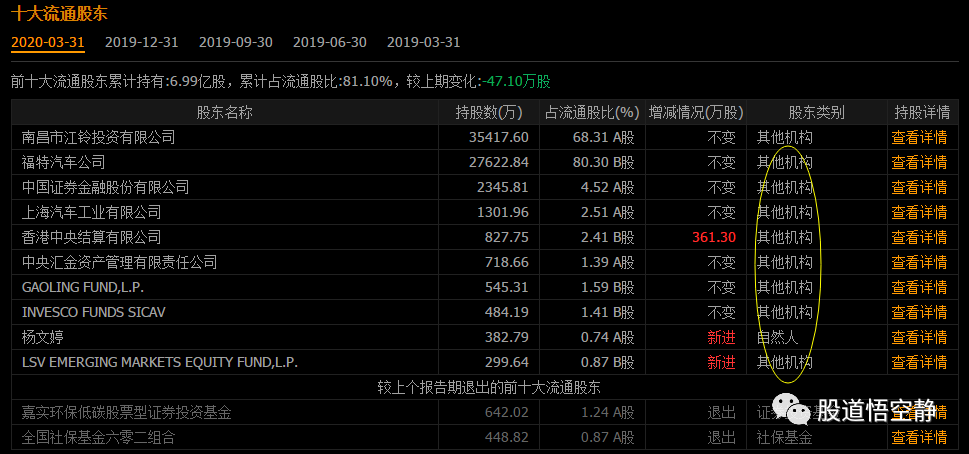Select shareholder 南昌市江铃投资有限公司
This screenshot has height=454, width=969.
(x=98, y=137)
